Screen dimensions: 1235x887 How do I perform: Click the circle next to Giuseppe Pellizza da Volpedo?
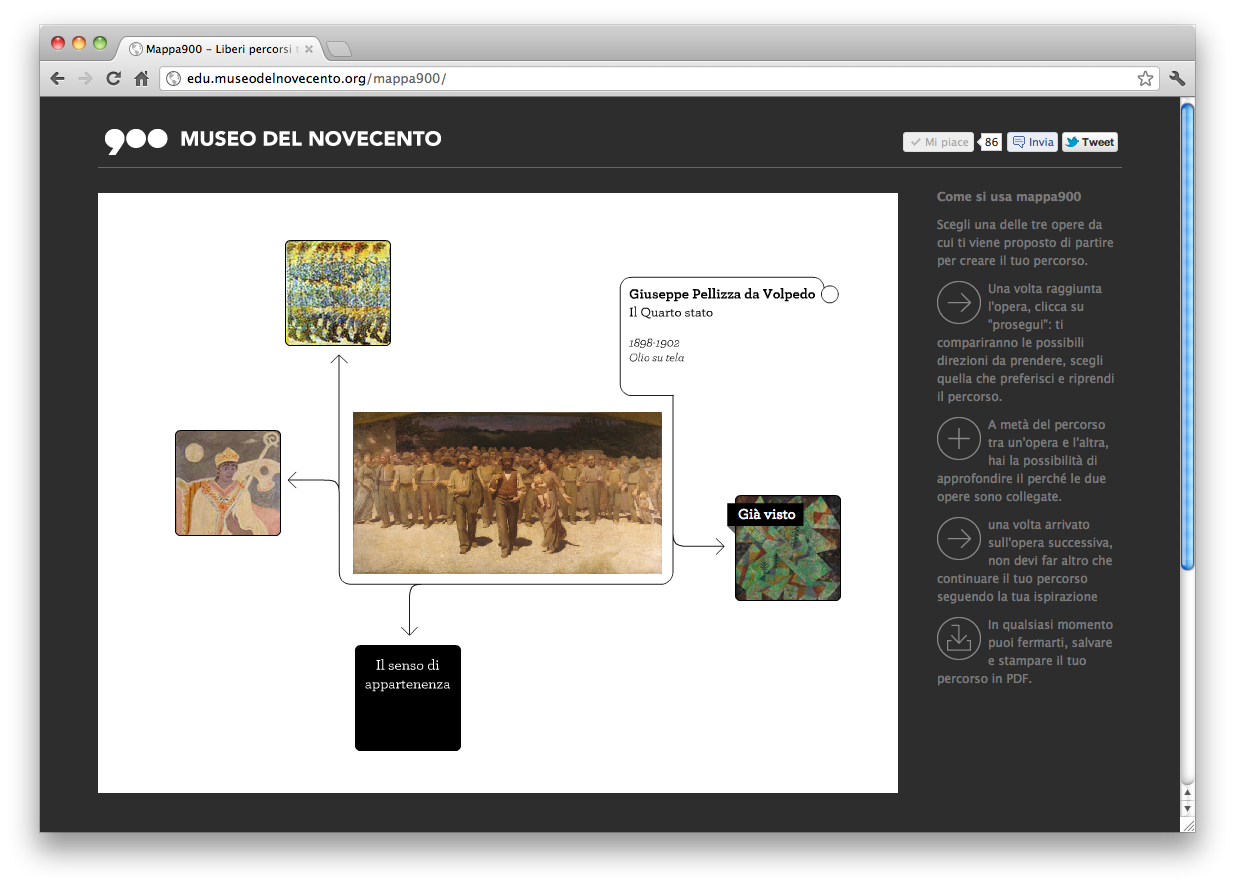(830, 294)
